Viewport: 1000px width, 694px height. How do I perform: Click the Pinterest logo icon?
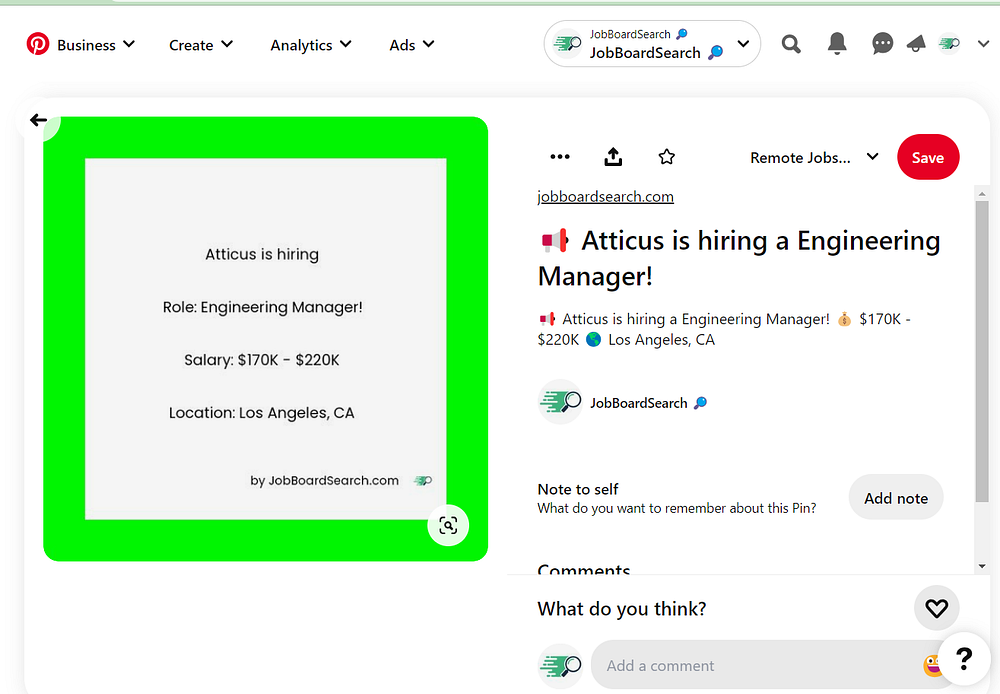[38, 44]
